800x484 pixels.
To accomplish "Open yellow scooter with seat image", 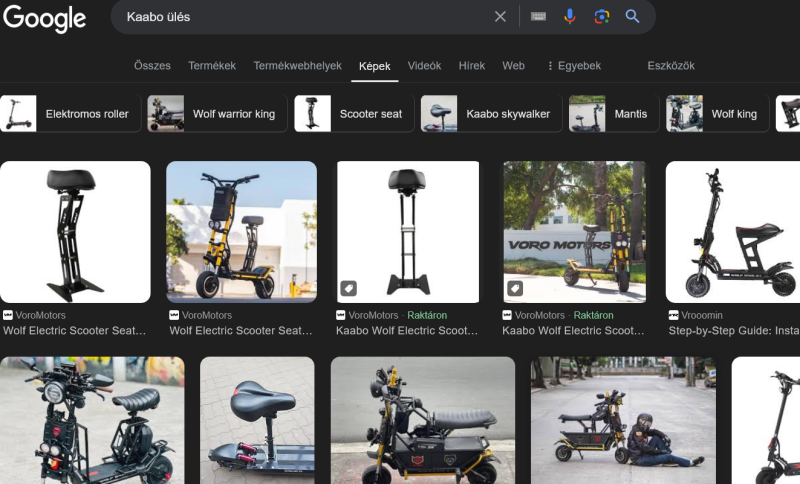I will (241, 232).
